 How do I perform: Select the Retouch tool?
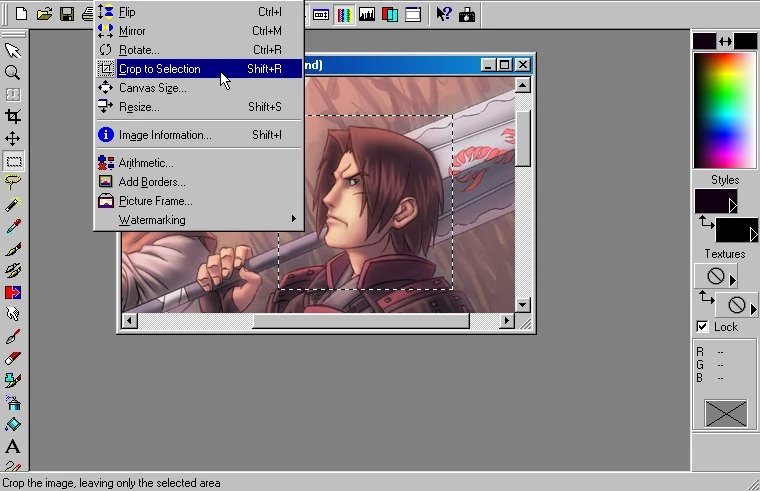point(13,314)
